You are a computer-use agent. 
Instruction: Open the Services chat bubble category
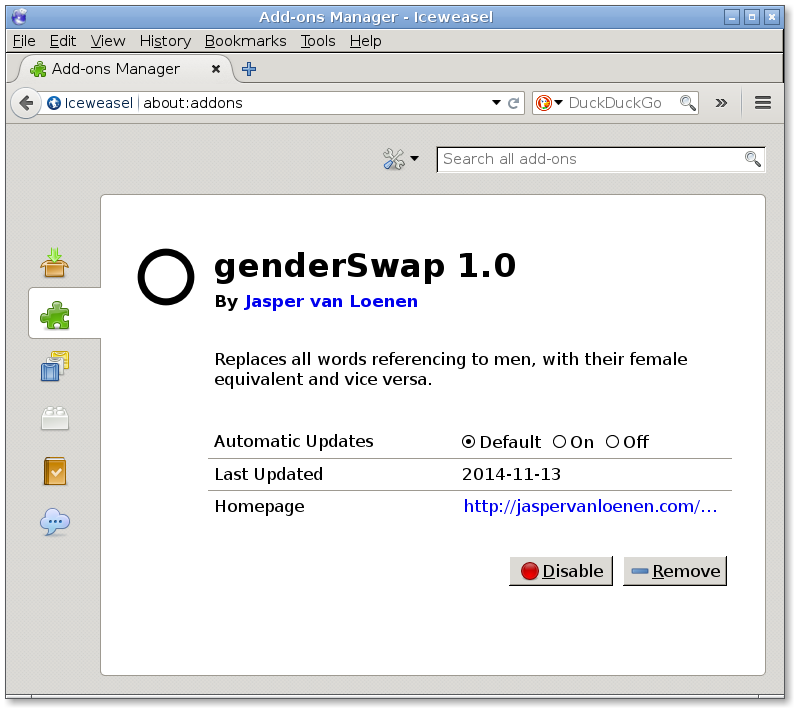55,522
